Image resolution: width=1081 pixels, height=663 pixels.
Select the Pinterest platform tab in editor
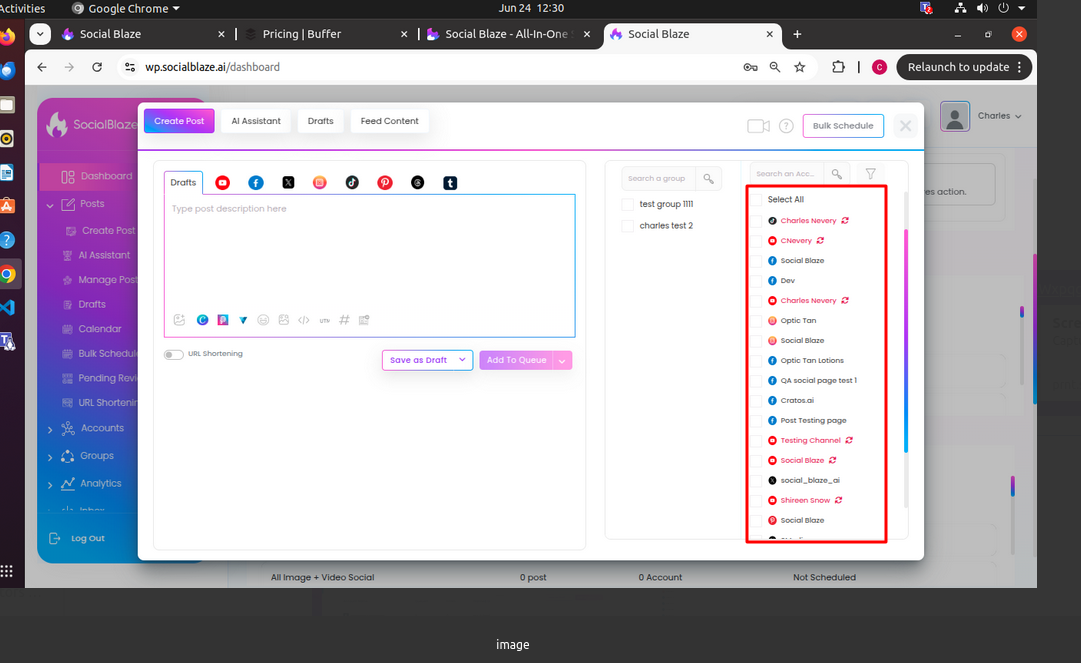coord(385,183)
